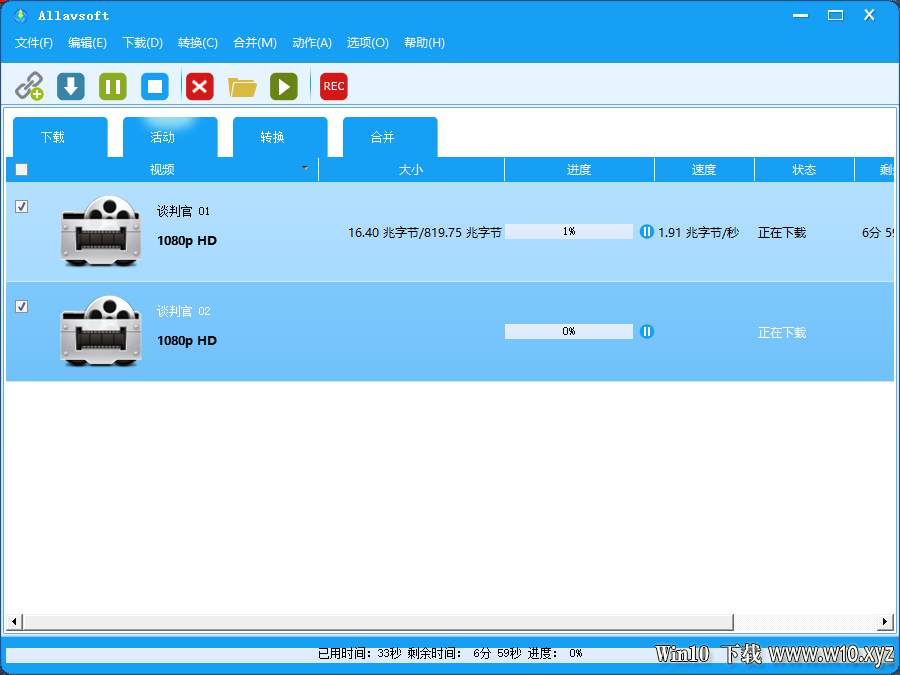Click the horizontal scrollbar thumb
900x675 pixels.
378,621
